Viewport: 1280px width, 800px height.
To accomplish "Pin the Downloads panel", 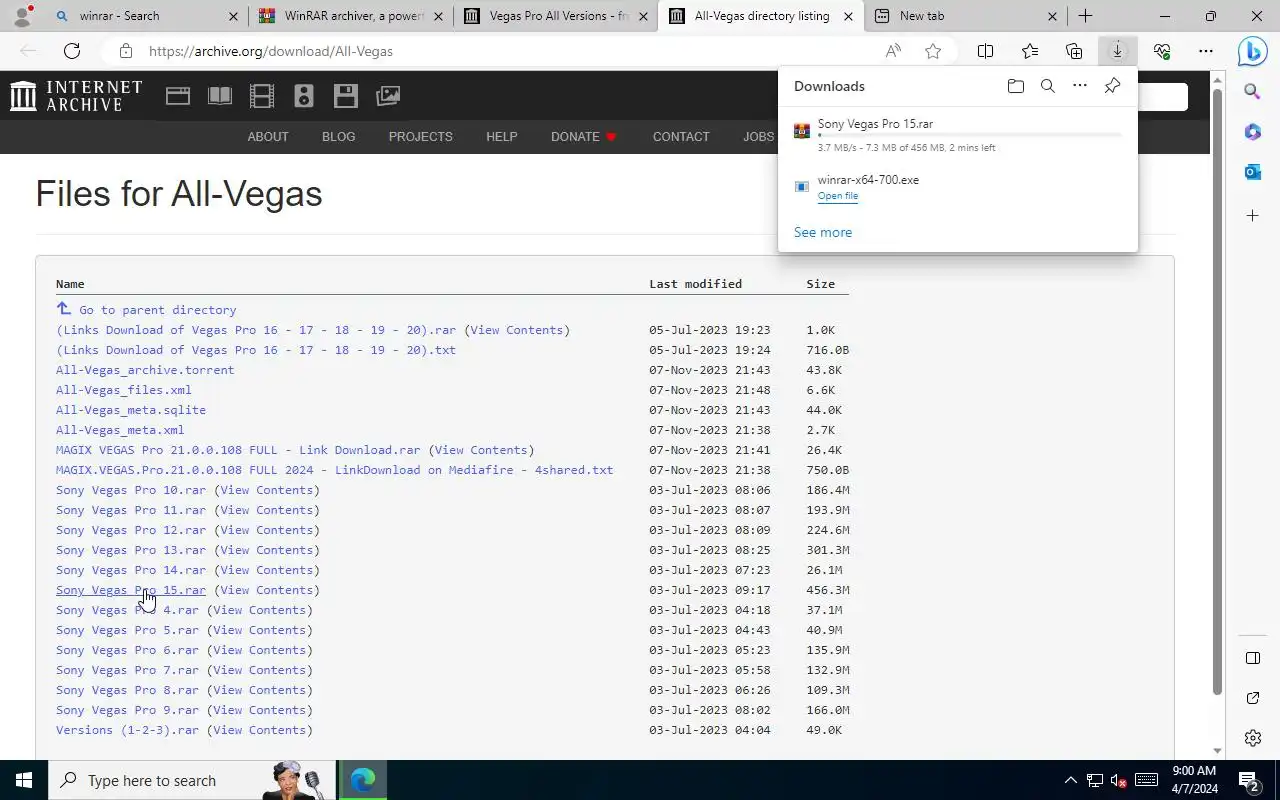I will tap(1112, 86).
